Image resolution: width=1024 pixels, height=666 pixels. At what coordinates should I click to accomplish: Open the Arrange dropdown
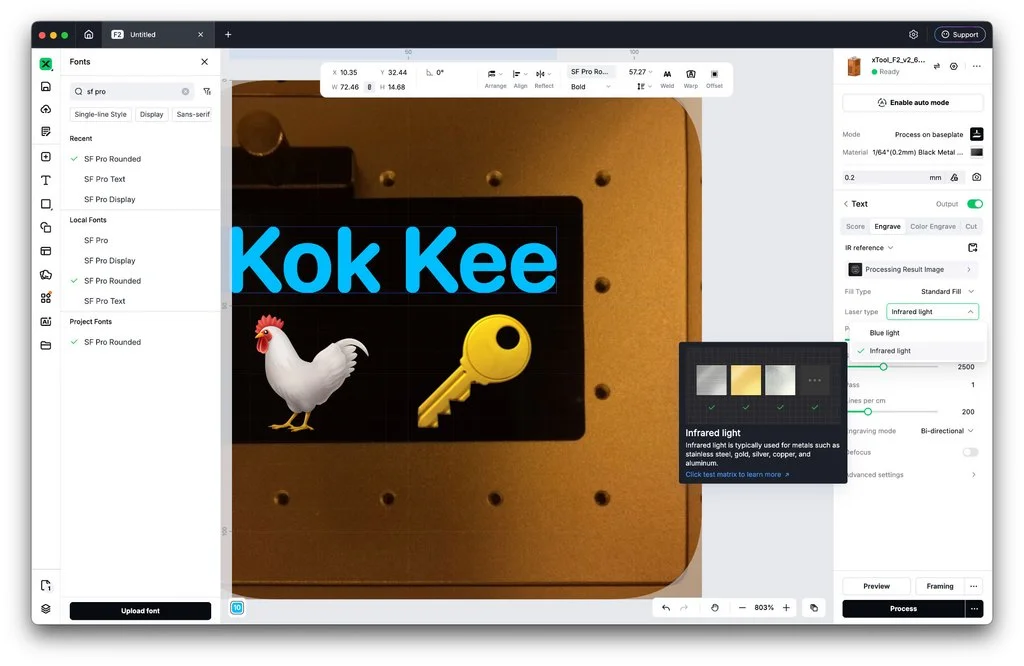[496, 78]
